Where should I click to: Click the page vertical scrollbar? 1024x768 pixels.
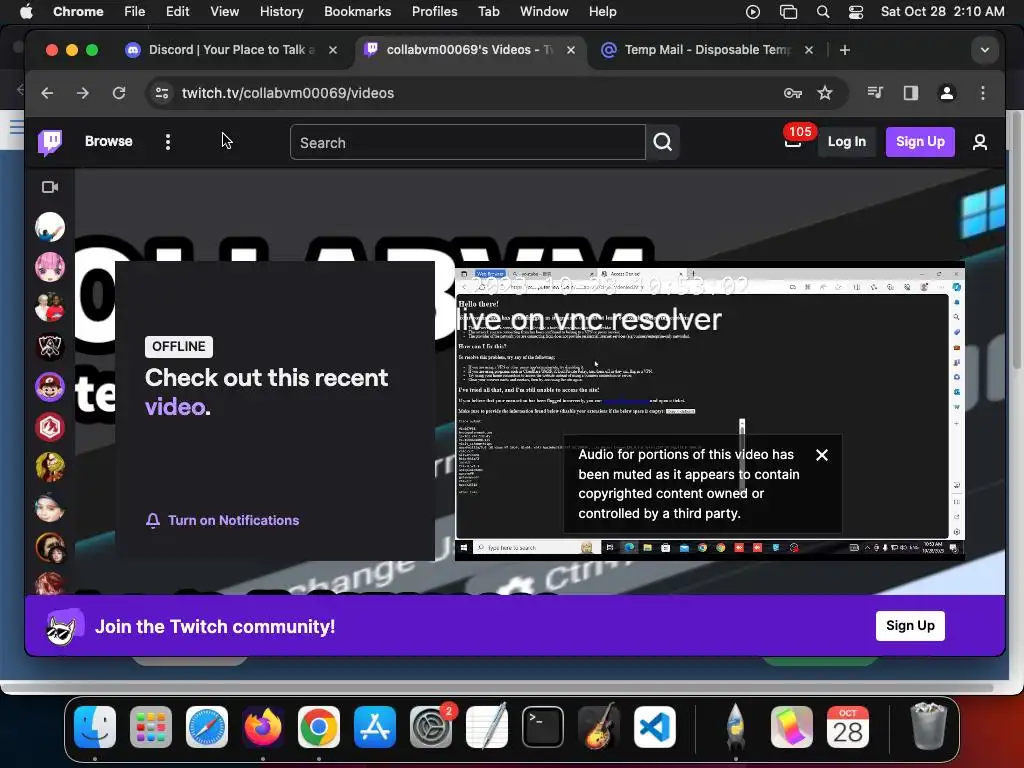[1016, 239]
